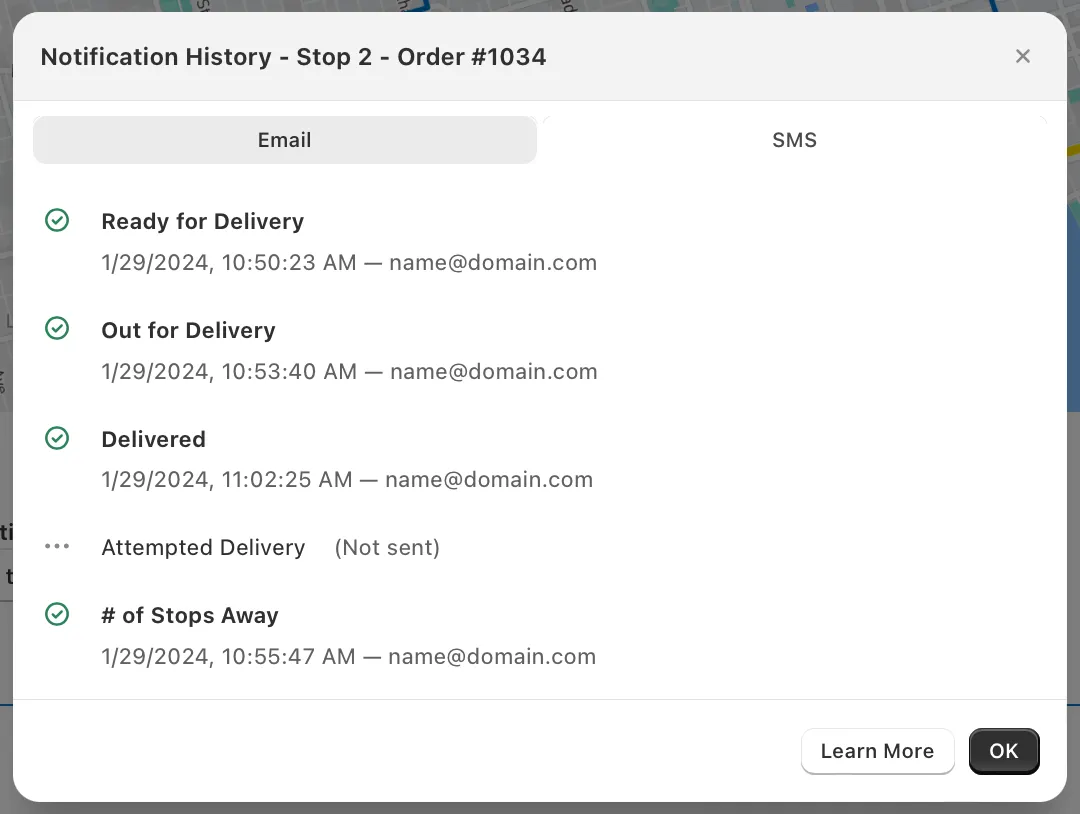Viewport: 1080px width, 814px height.
Task: Click the 10:53:40 AM timestamp line
Action: click(349, 371)
